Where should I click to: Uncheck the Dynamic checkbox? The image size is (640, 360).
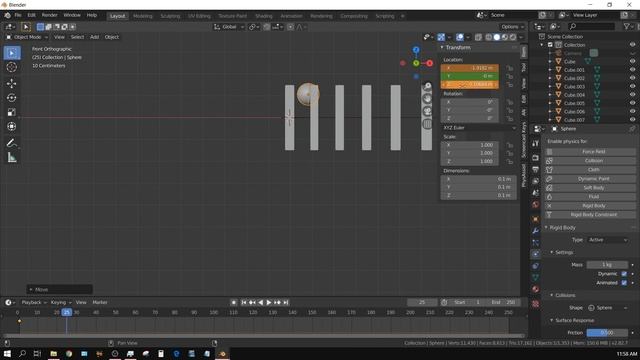624,274
